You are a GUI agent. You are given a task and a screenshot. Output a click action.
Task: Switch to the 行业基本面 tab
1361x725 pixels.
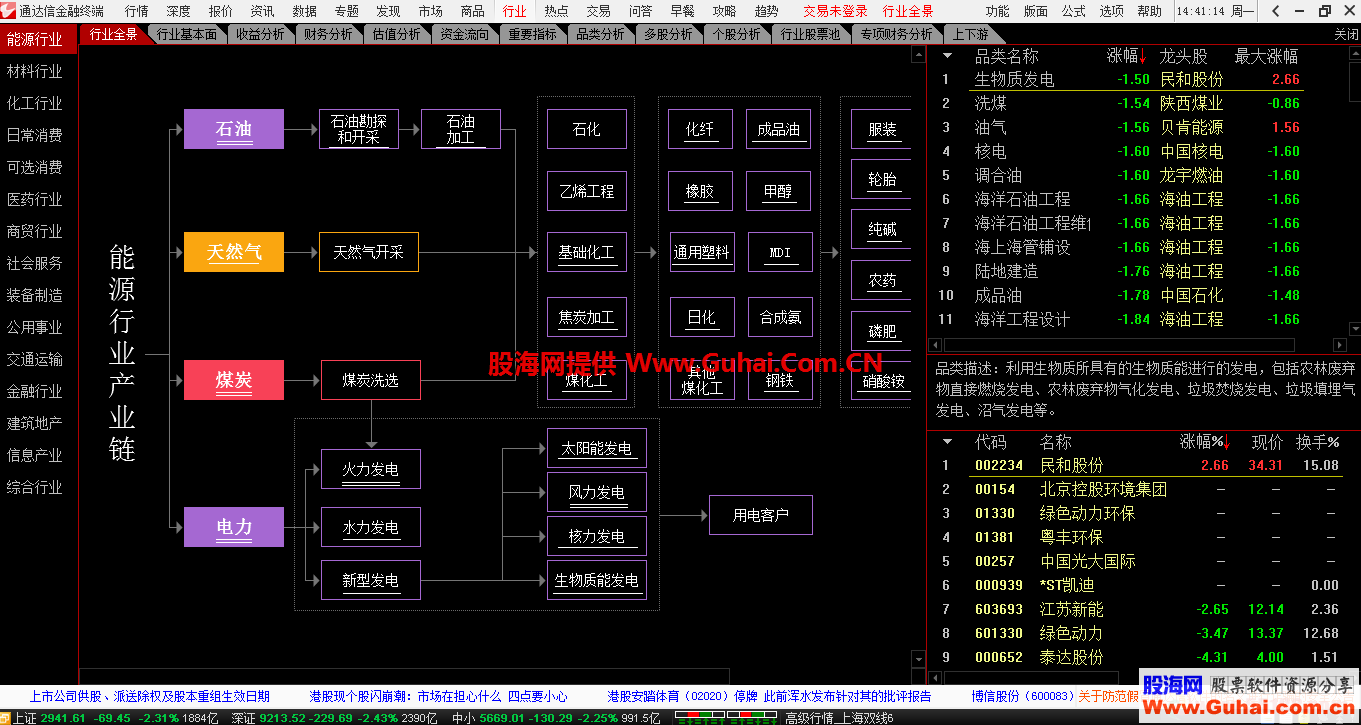point(187,34)
